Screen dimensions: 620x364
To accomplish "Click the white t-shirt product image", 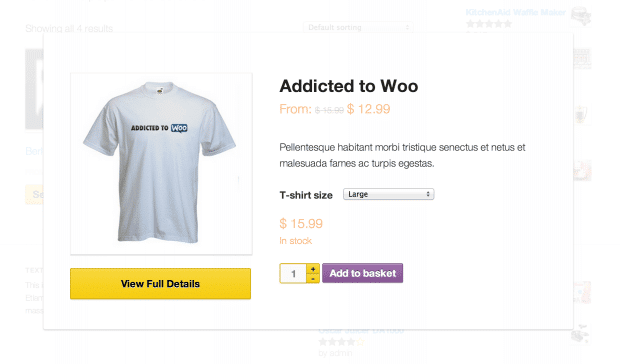I will pyautogui.click(x=161, y=164).
